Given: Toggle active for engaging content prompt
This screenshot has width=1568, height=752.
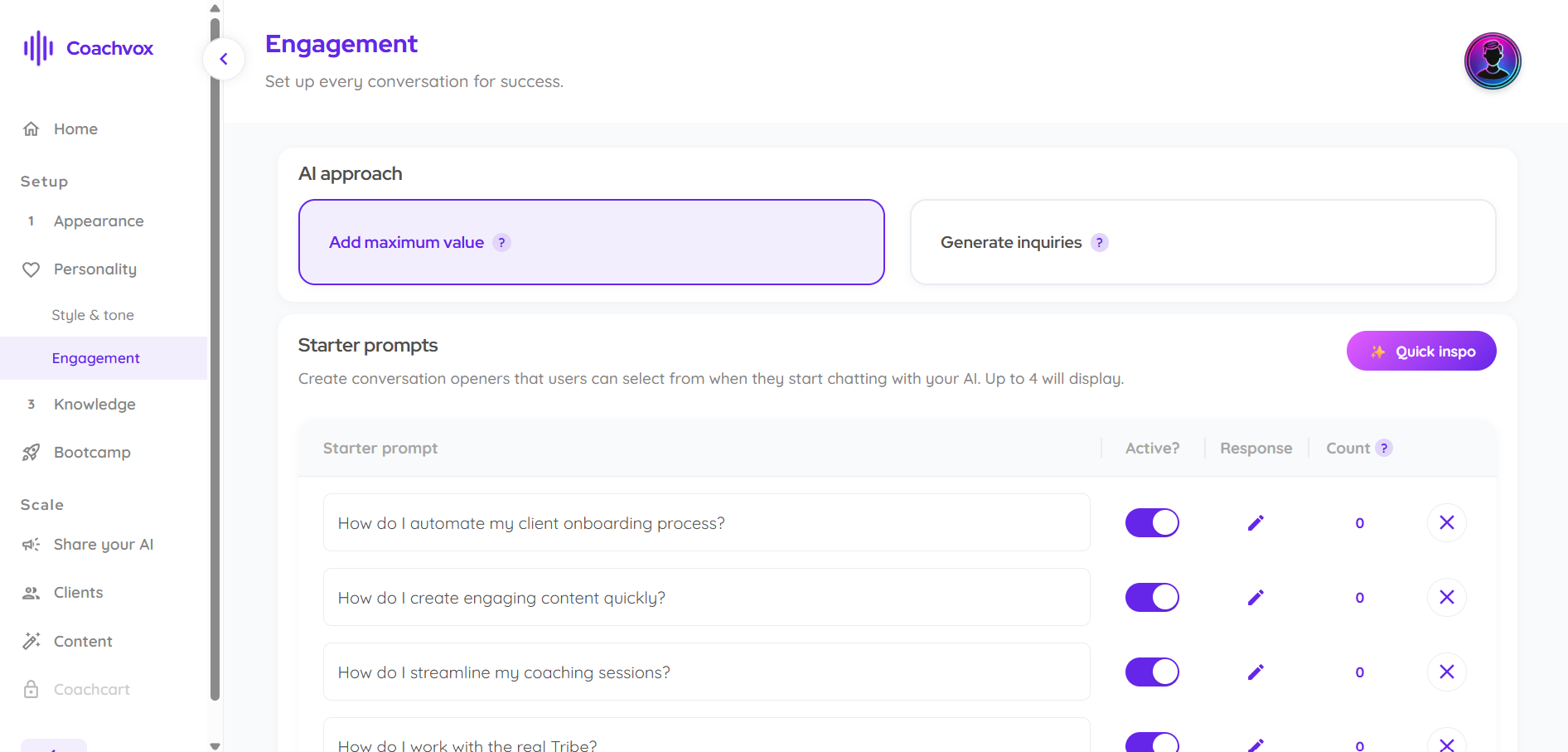Looking at the screenshot, I should click(x=1152, y=598).
